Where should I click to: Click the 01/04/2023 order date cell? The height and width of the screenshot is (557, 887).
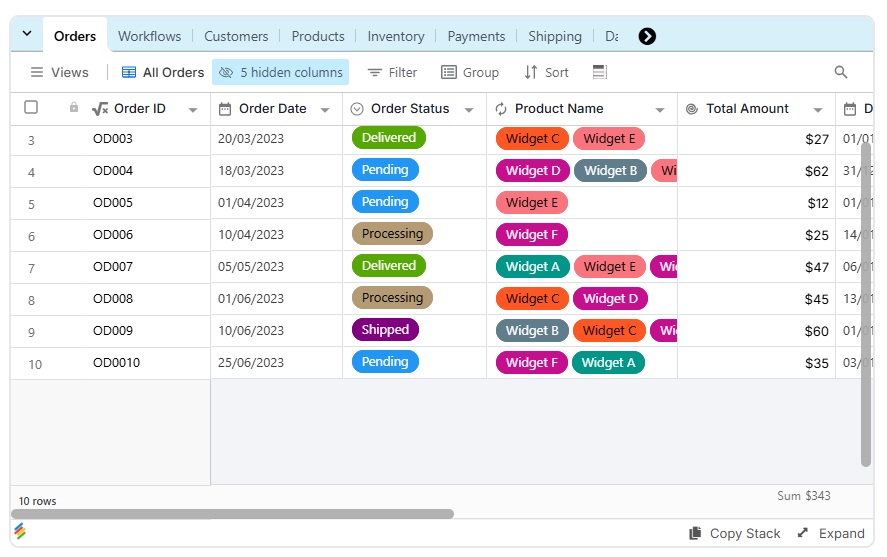pyautogui.click(x=251, y=202)
